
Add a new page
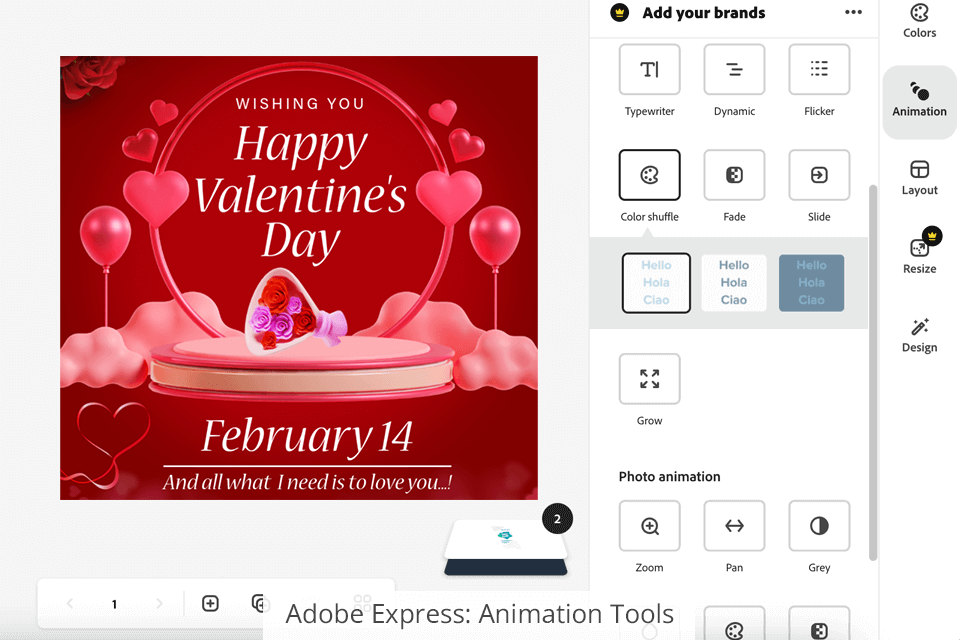tap(210, 604)
